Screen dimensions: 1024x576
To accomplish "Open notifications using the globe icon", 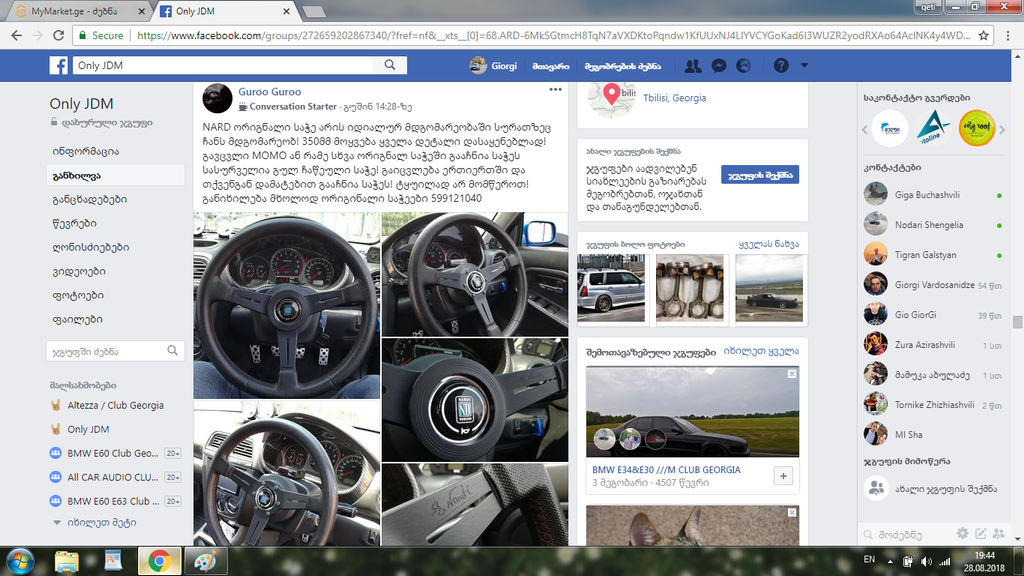I will pyautogui.click(x=744, y=65).
